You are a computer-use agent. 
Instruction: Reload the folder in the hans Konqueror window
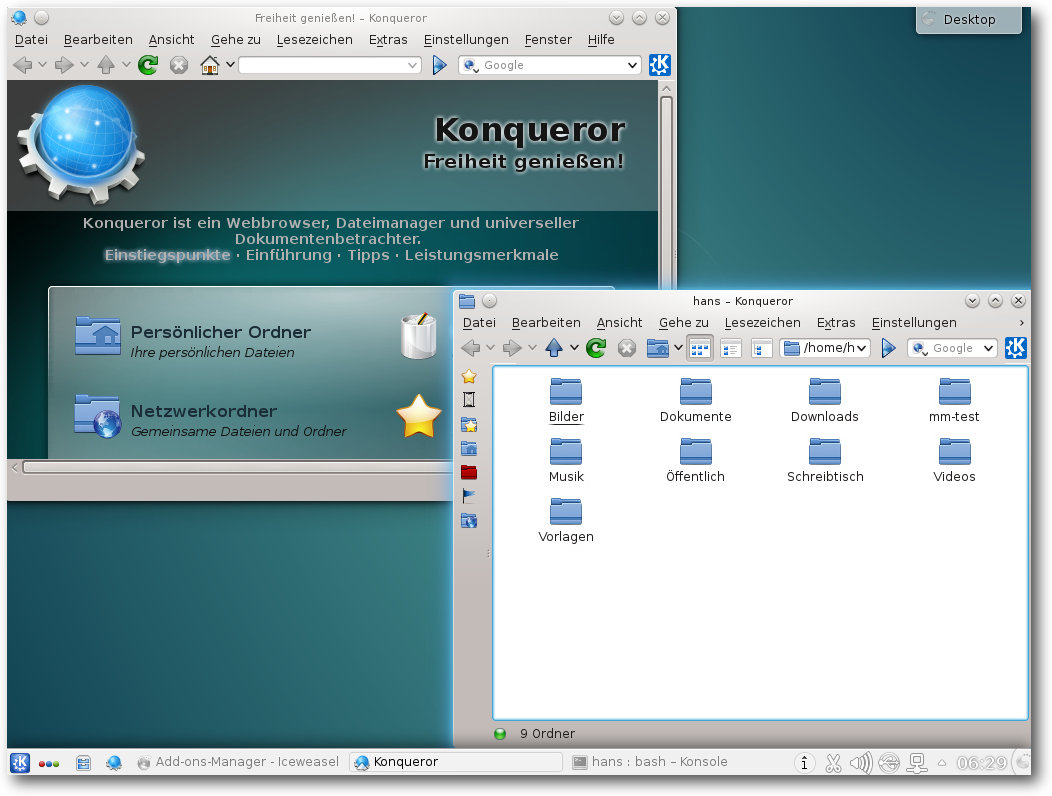point(596,348)
